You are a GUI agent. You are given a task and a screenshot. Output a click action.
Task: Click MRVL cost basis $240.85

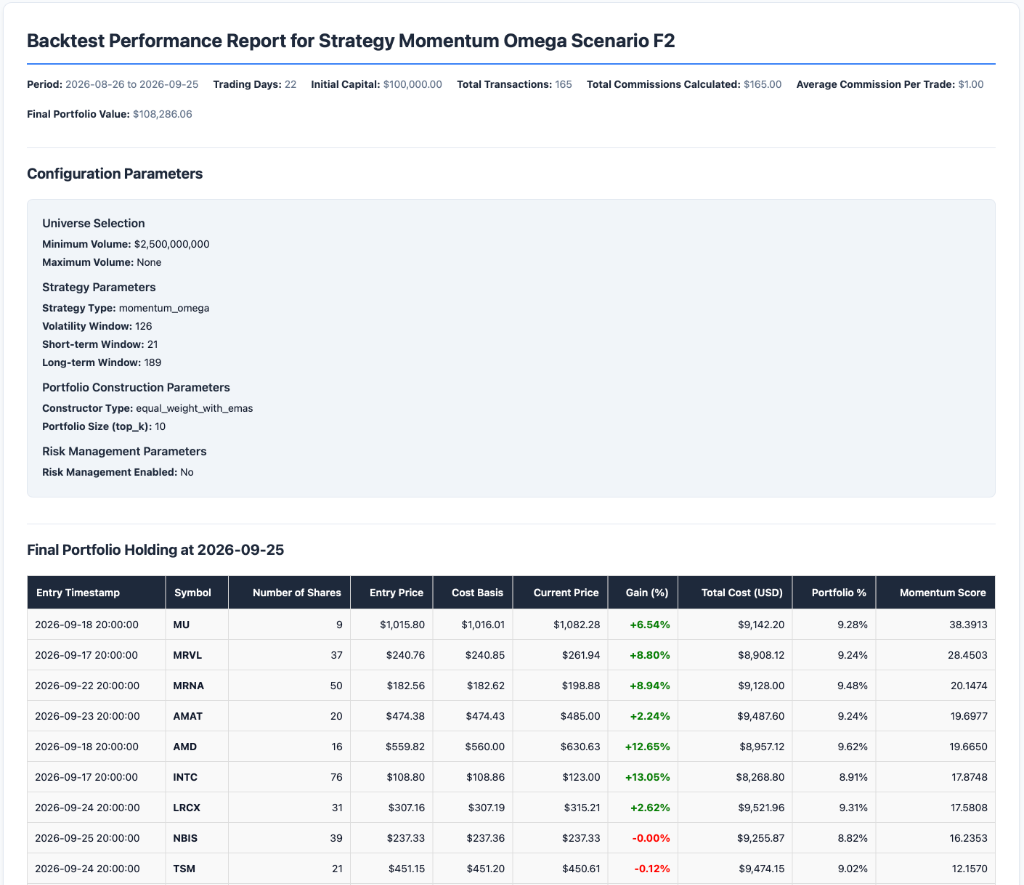tap(472, 655)
